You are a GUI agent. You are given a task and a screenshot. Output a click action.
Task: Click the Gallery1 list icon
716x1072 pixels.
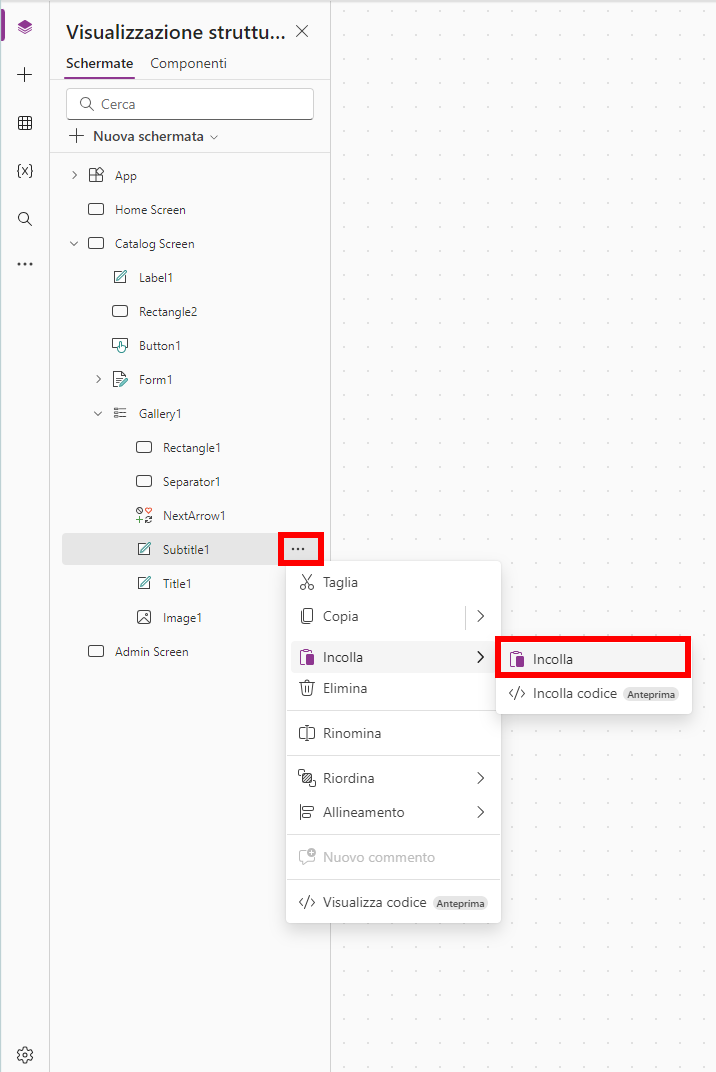pyautogui.click(x=120, y=413)
